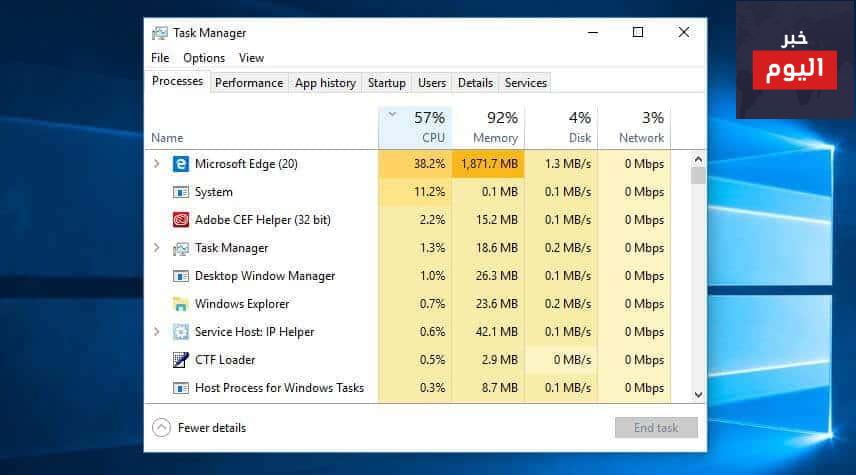The image size is (856, 475).
Task: Select the Windows Explorer folder icon
Action: click(x=181, y=304)
